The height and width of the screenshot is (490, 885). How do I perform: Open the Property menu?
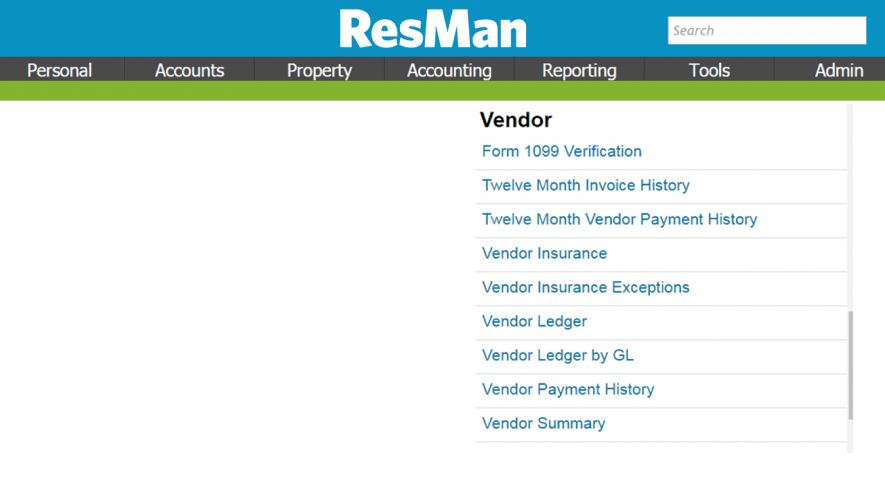point(319,70)
